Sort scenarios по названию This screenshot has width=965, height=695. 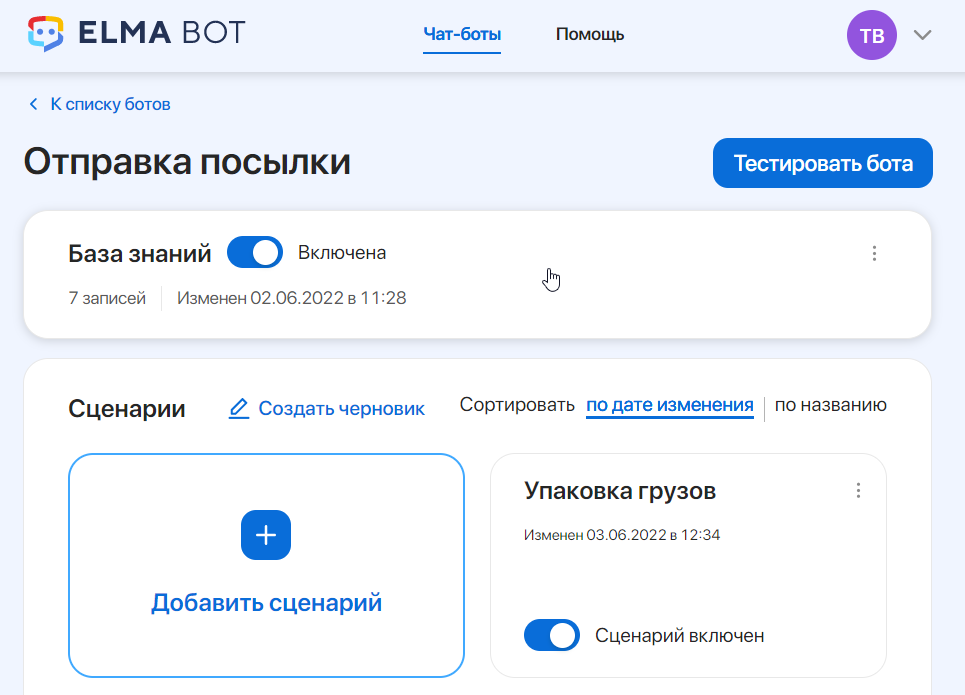tap(831, 405)
